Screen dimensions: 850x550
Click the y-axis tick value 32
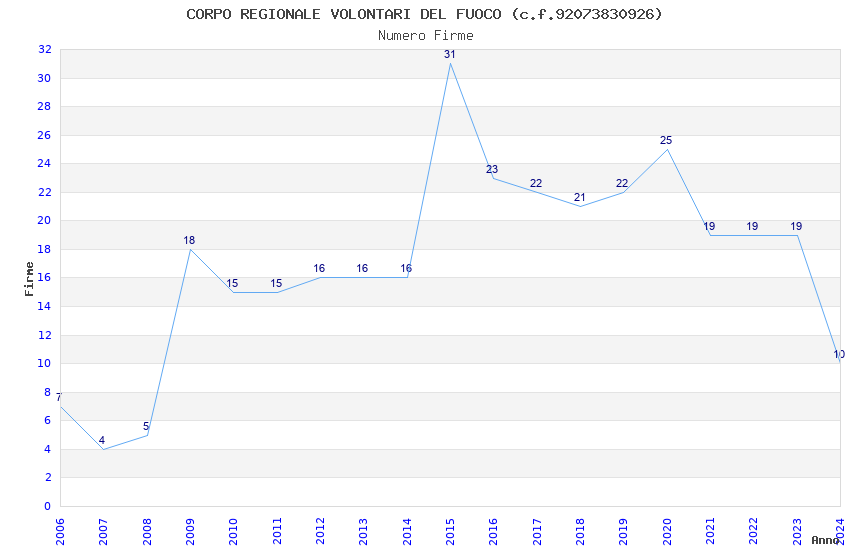click(x=44, y=49)
